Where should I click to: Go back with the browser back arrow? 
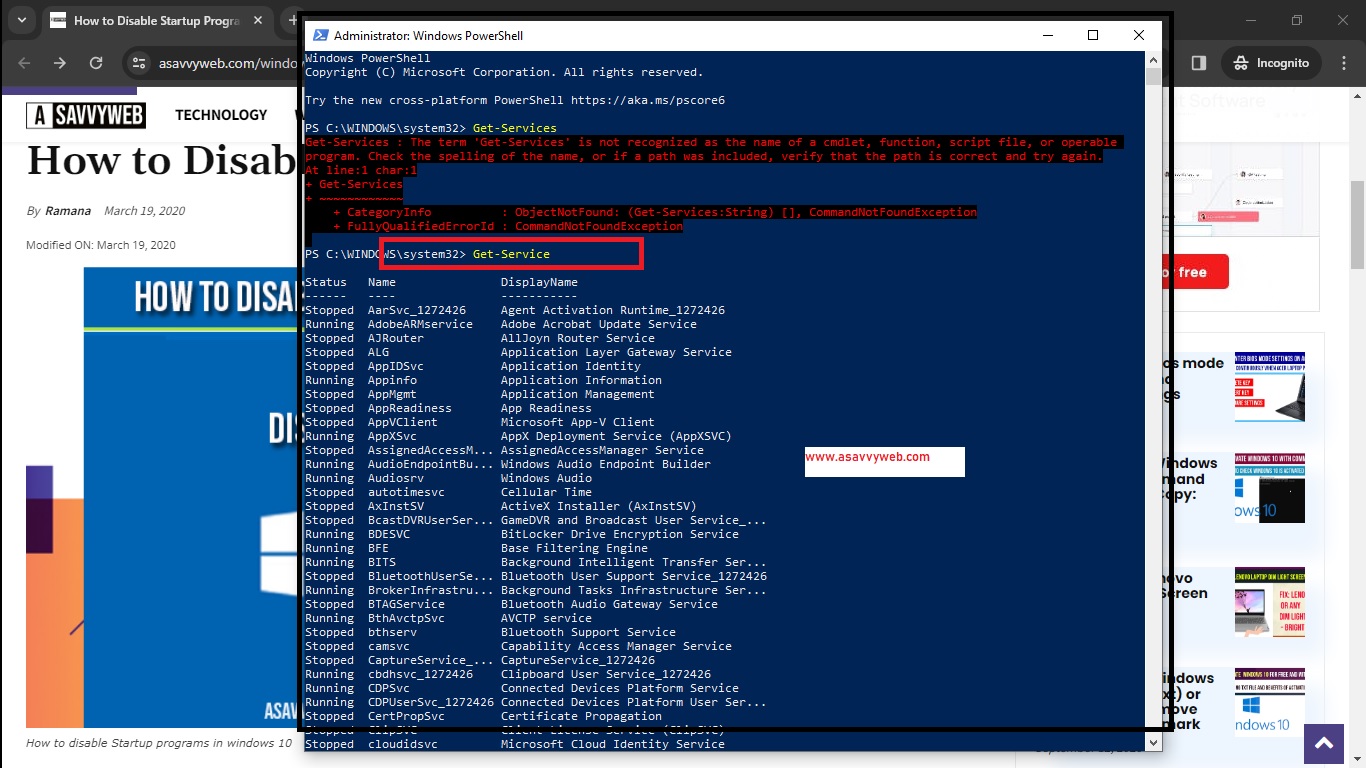(24, 63)
